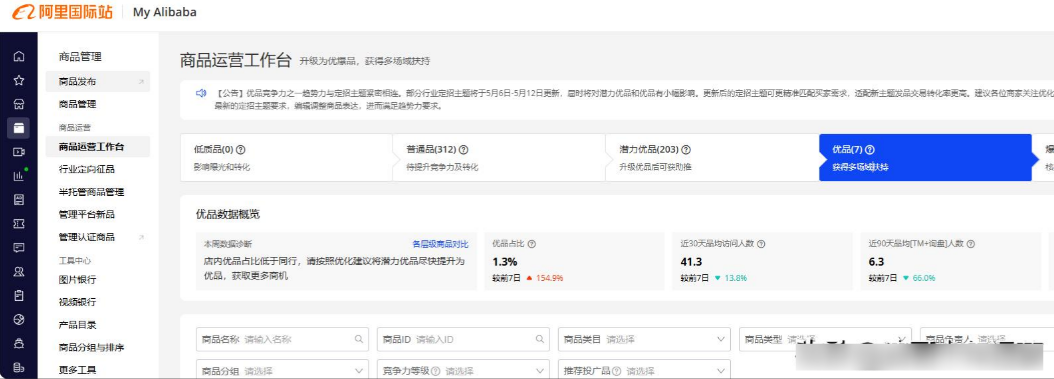Open the 商品类目 dropdown

tap(644, 339)
